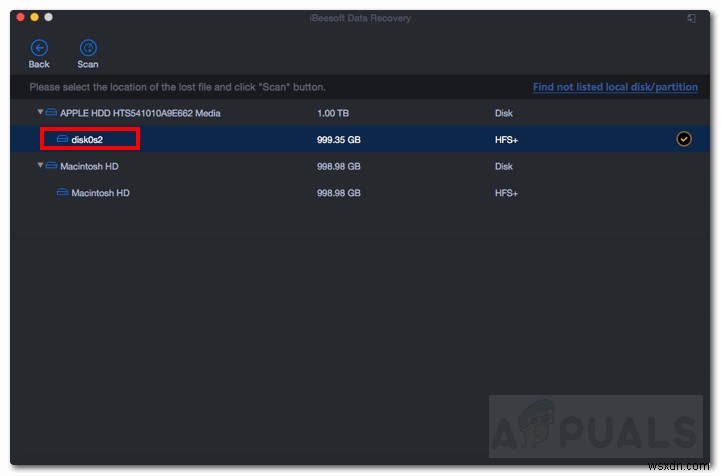Click the Back button label

pyautogui.click(x=39, y=64)
